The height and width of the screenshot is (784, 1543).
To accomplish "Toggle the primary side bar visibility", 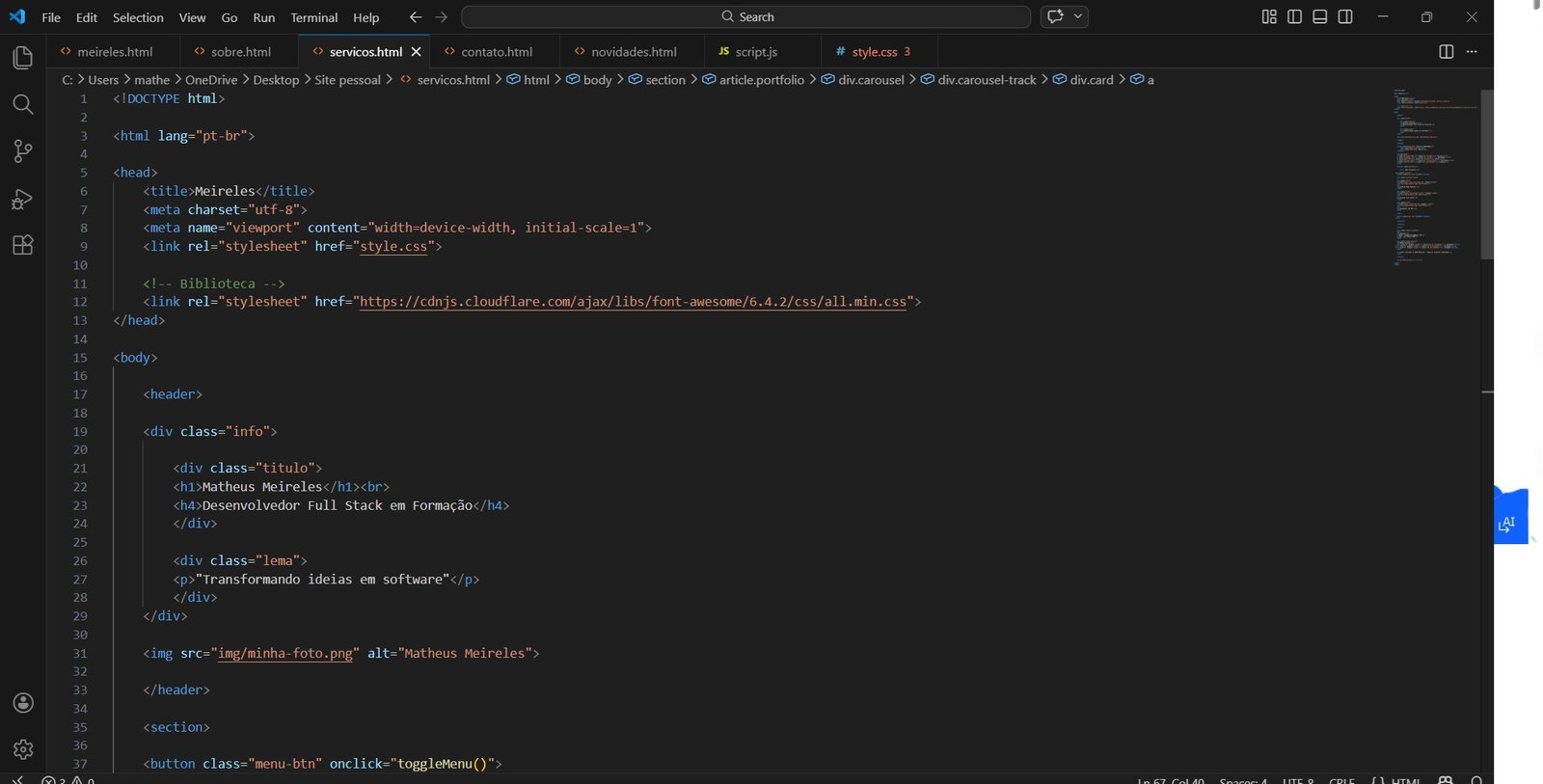I will coord(1294,16).
